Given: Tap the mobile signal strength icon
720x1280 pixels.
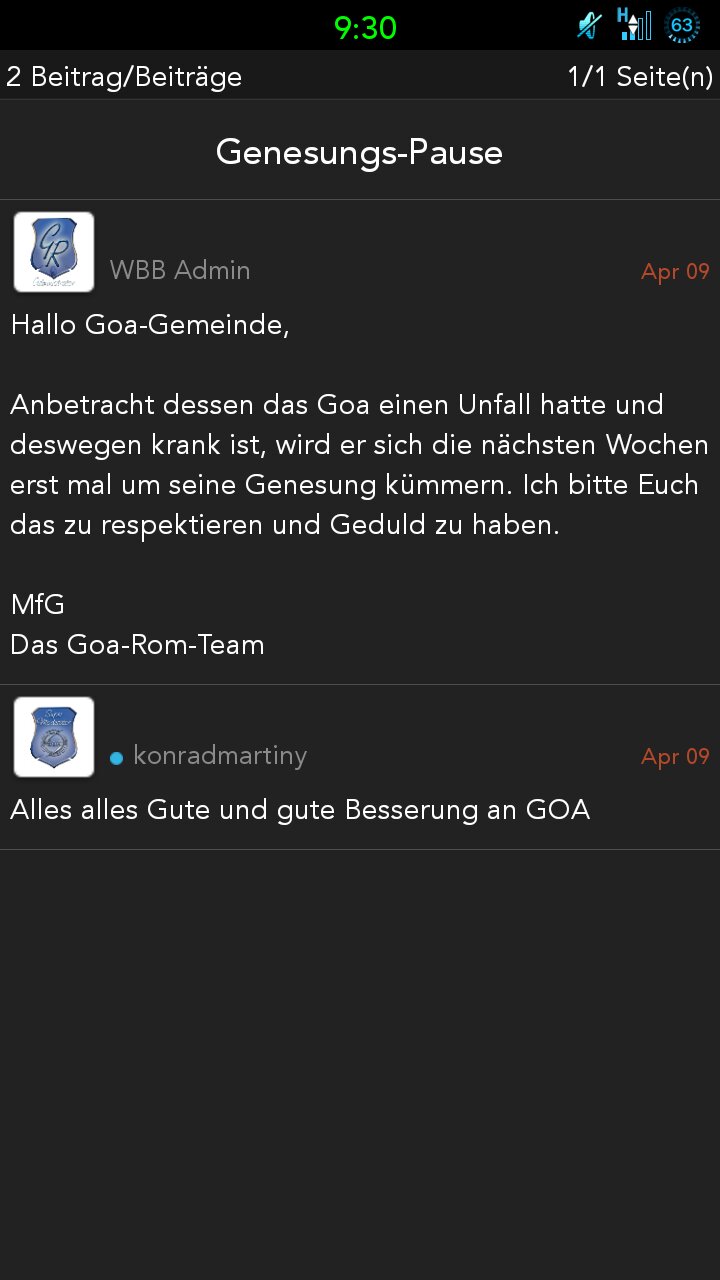Looking at the screenshot, I should click(x=634, y=25).
